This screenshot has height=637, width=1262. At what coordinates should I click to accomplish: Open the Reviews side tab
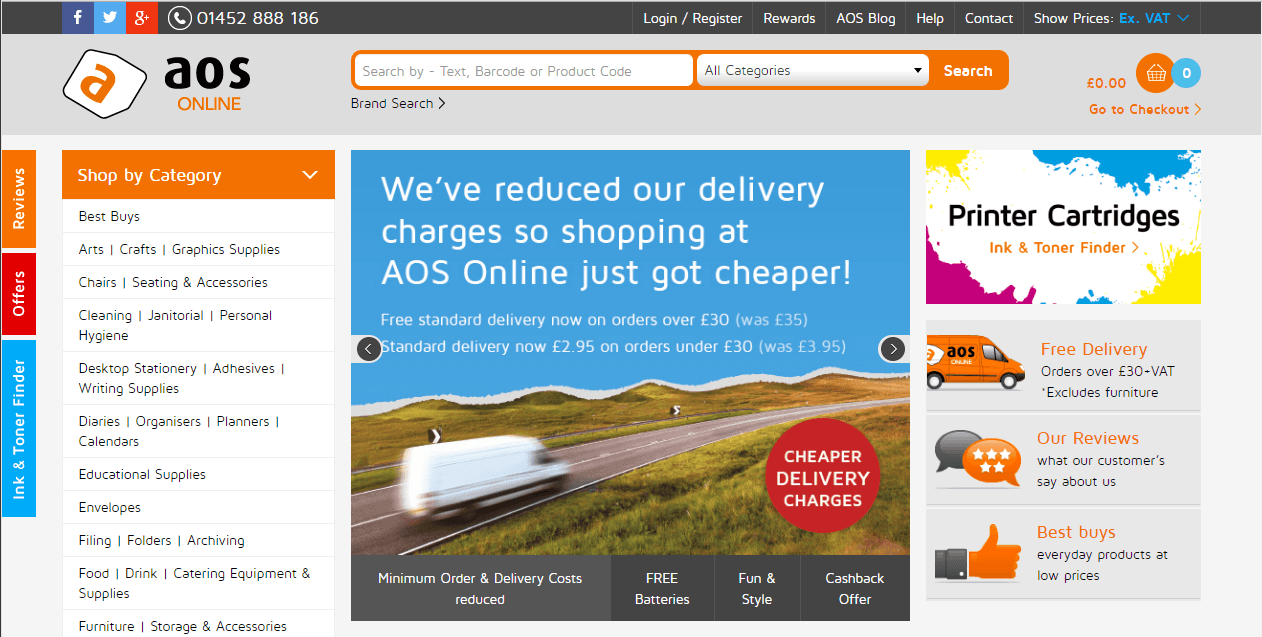click(19, 199)
